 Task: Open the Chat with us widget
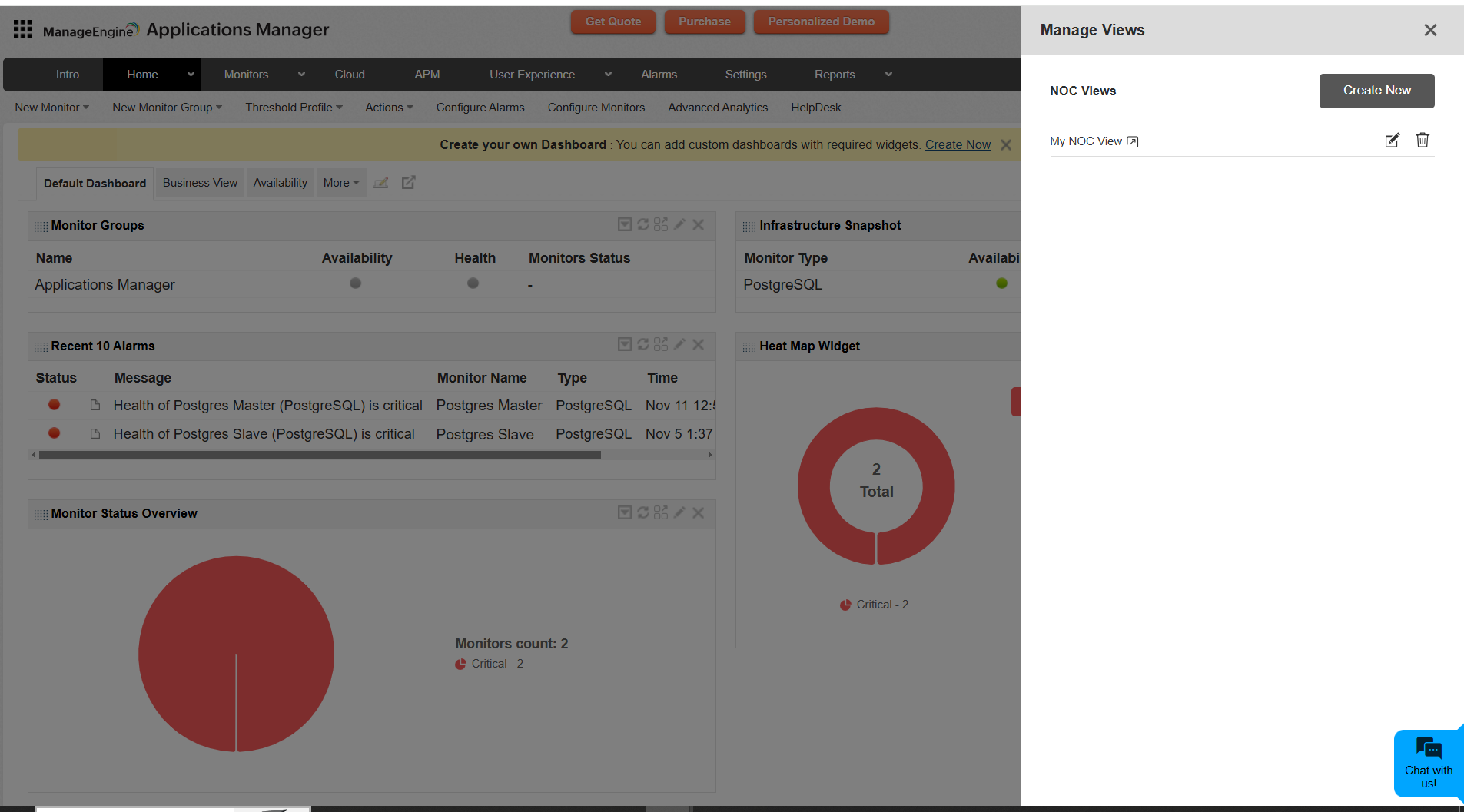pos(1429,764)
